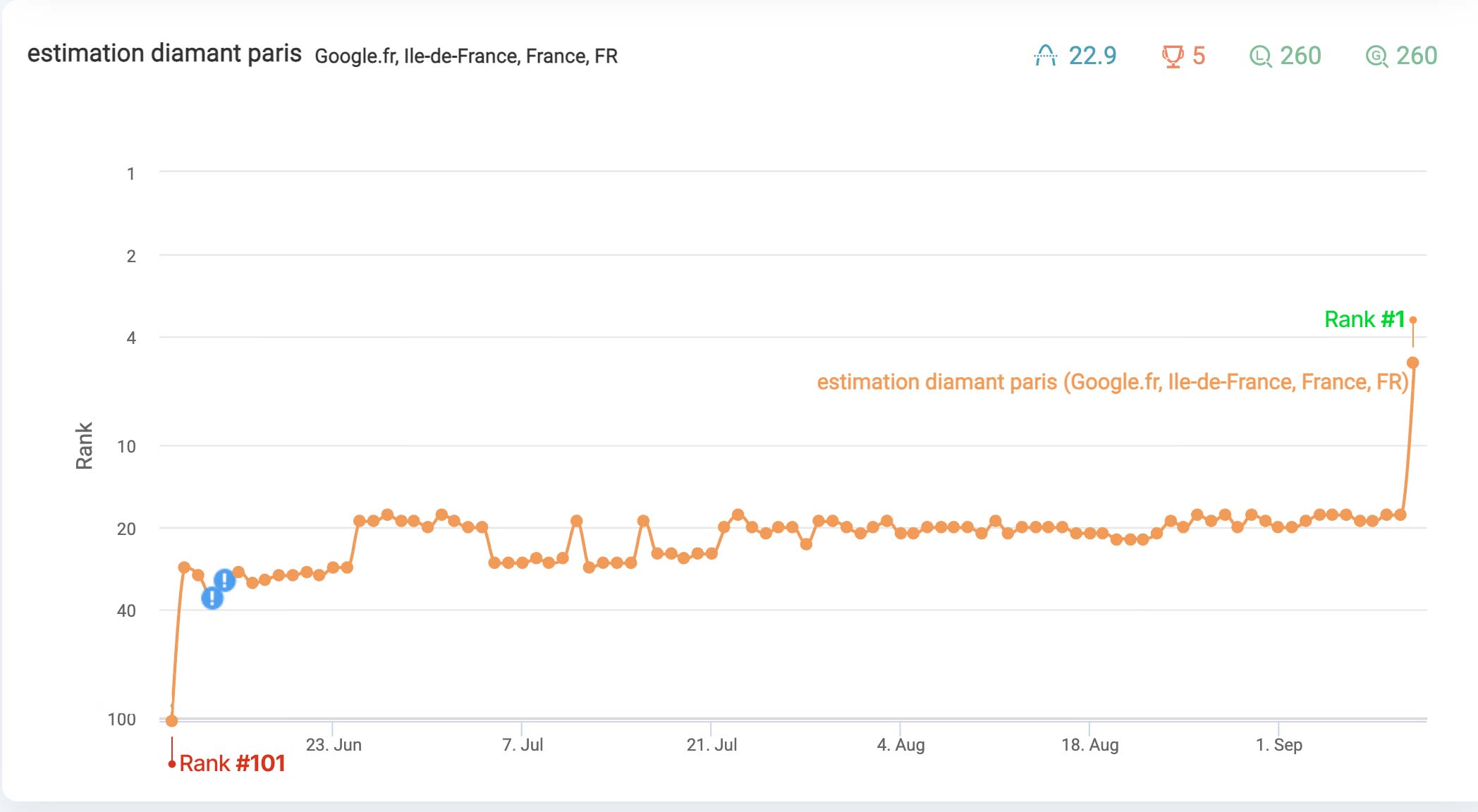Viewport: 1478px width, 812px height.
Task: Click the 'estimation diamant paris' keyword title
Action: tap(164, 54)
